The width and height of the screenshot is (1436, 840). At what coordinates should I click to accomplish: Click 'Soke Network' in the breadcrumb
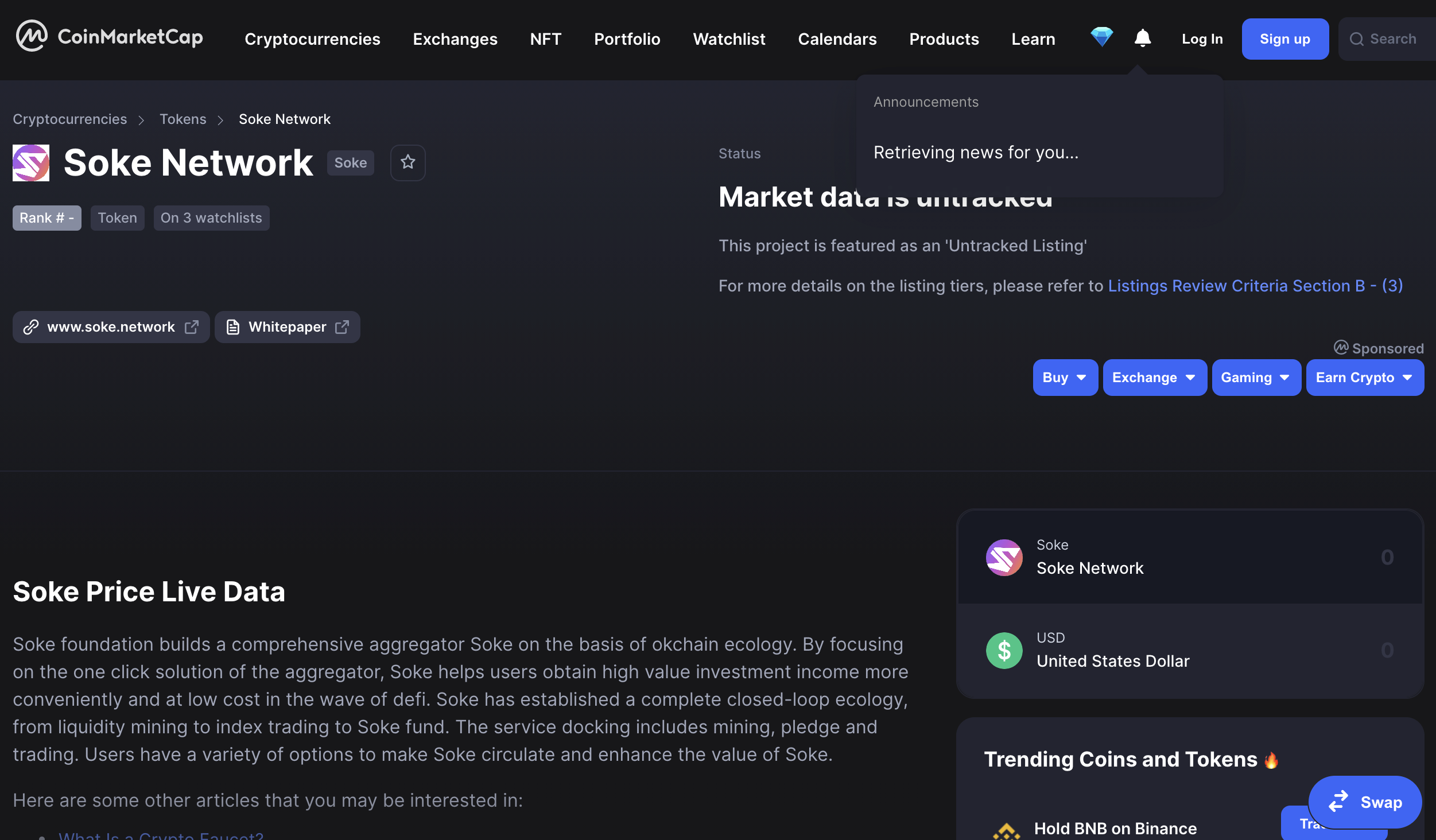coord(285,119)
